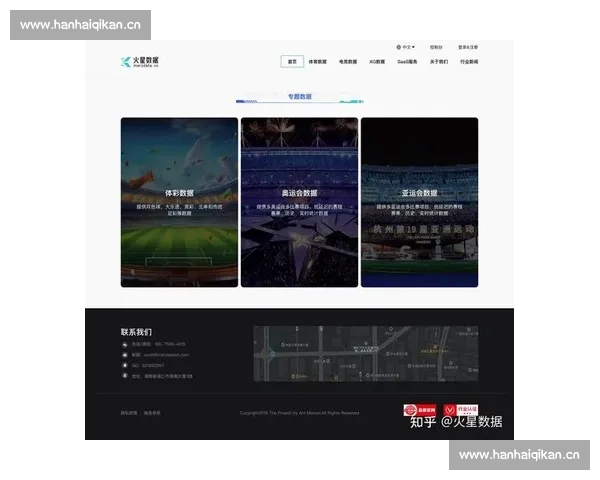Open the 体彩数据 card

pyautogui.click(x=179, y=202)
